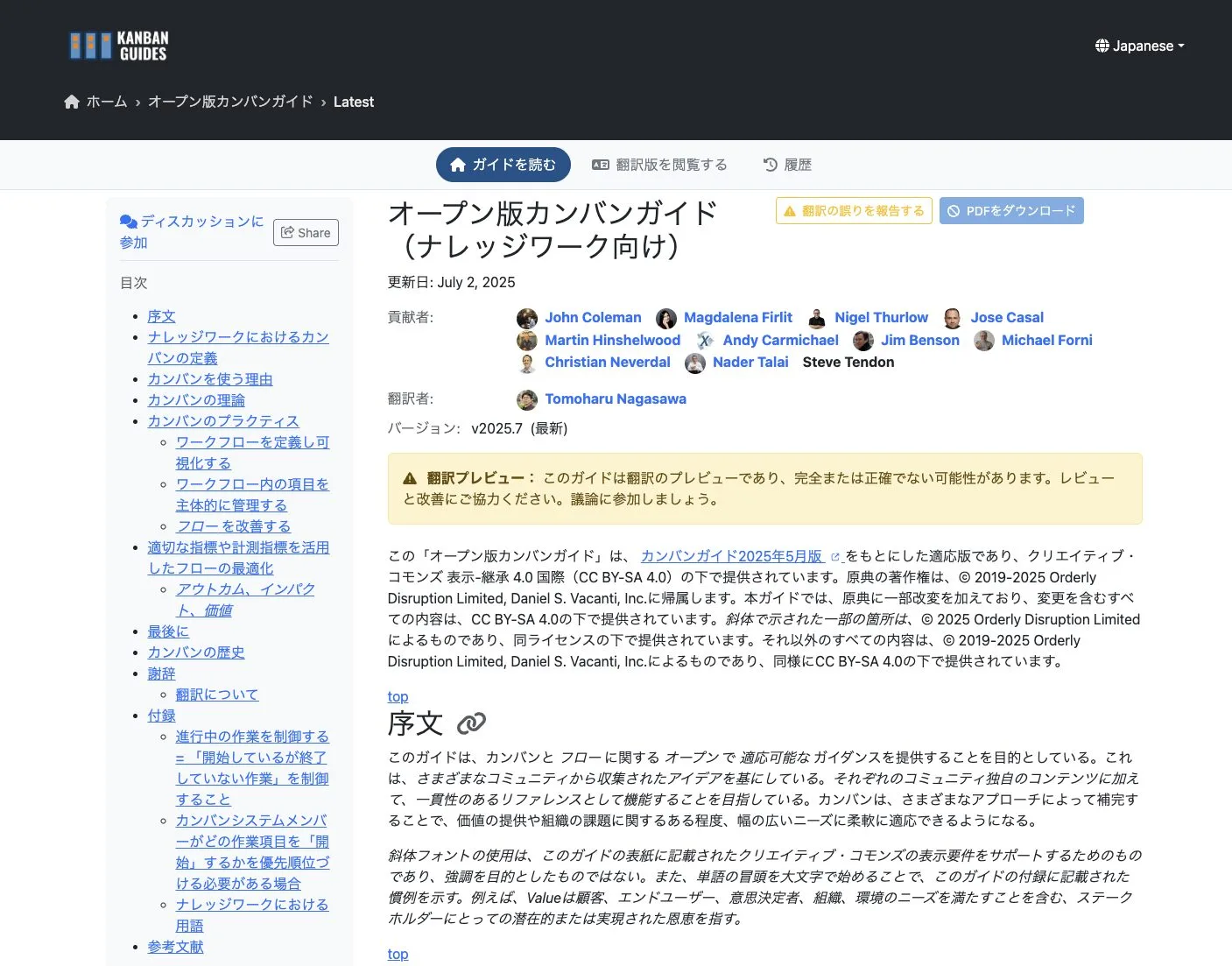Jump to 最後に section

click(168, 631)
